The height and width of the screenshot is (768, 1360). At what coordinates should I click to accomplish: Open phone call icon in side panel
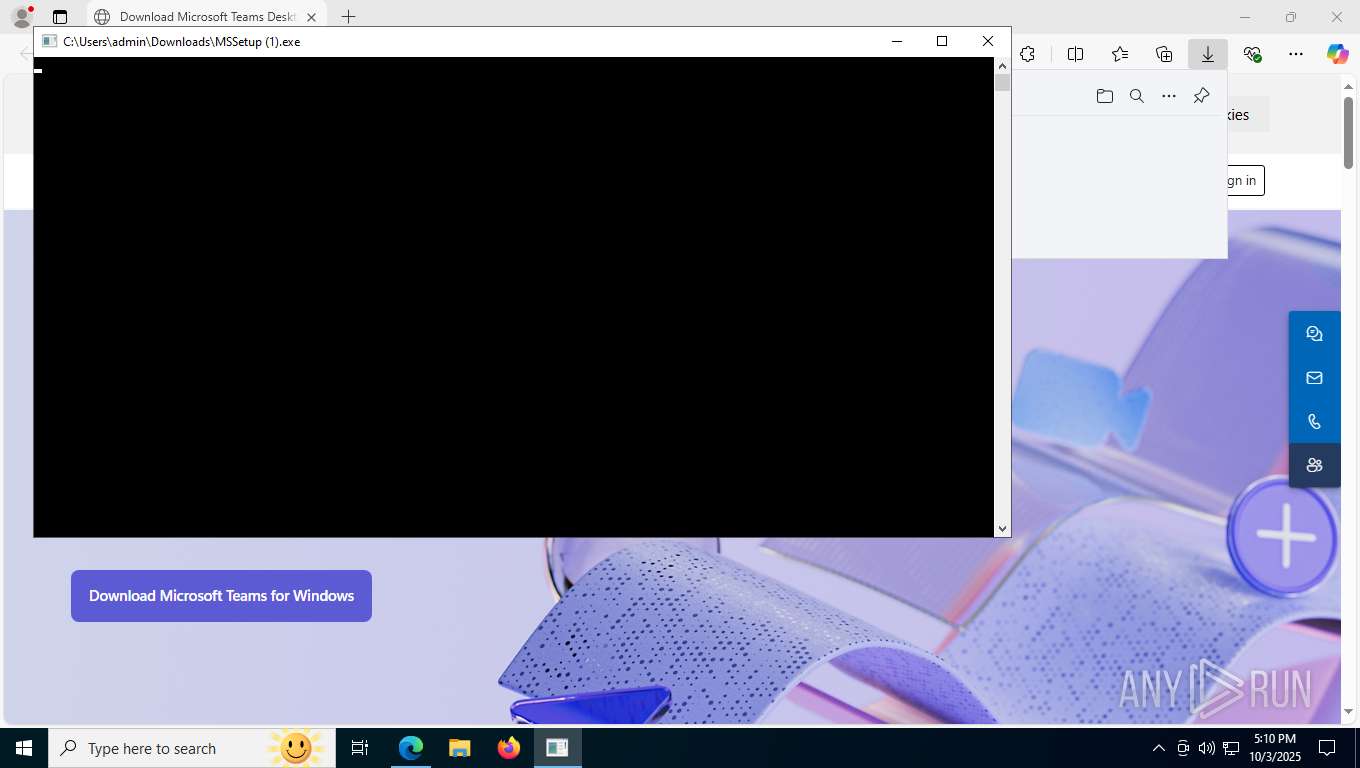pos(1314,422)
